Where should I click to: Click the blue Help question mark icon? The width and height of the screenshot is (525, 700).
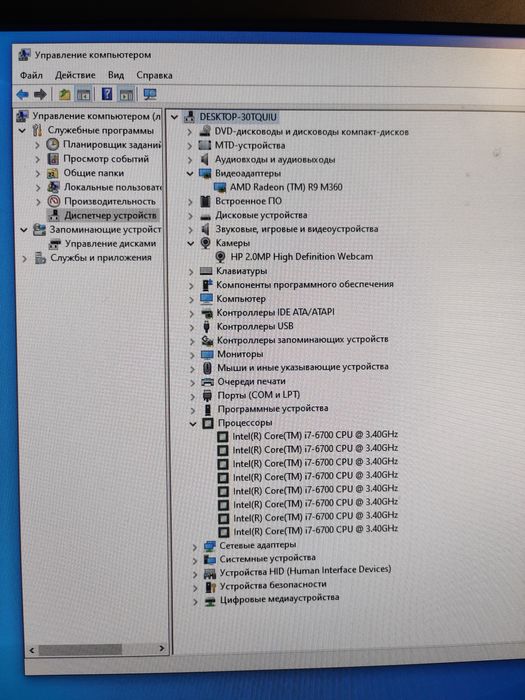tap(107, 94)
